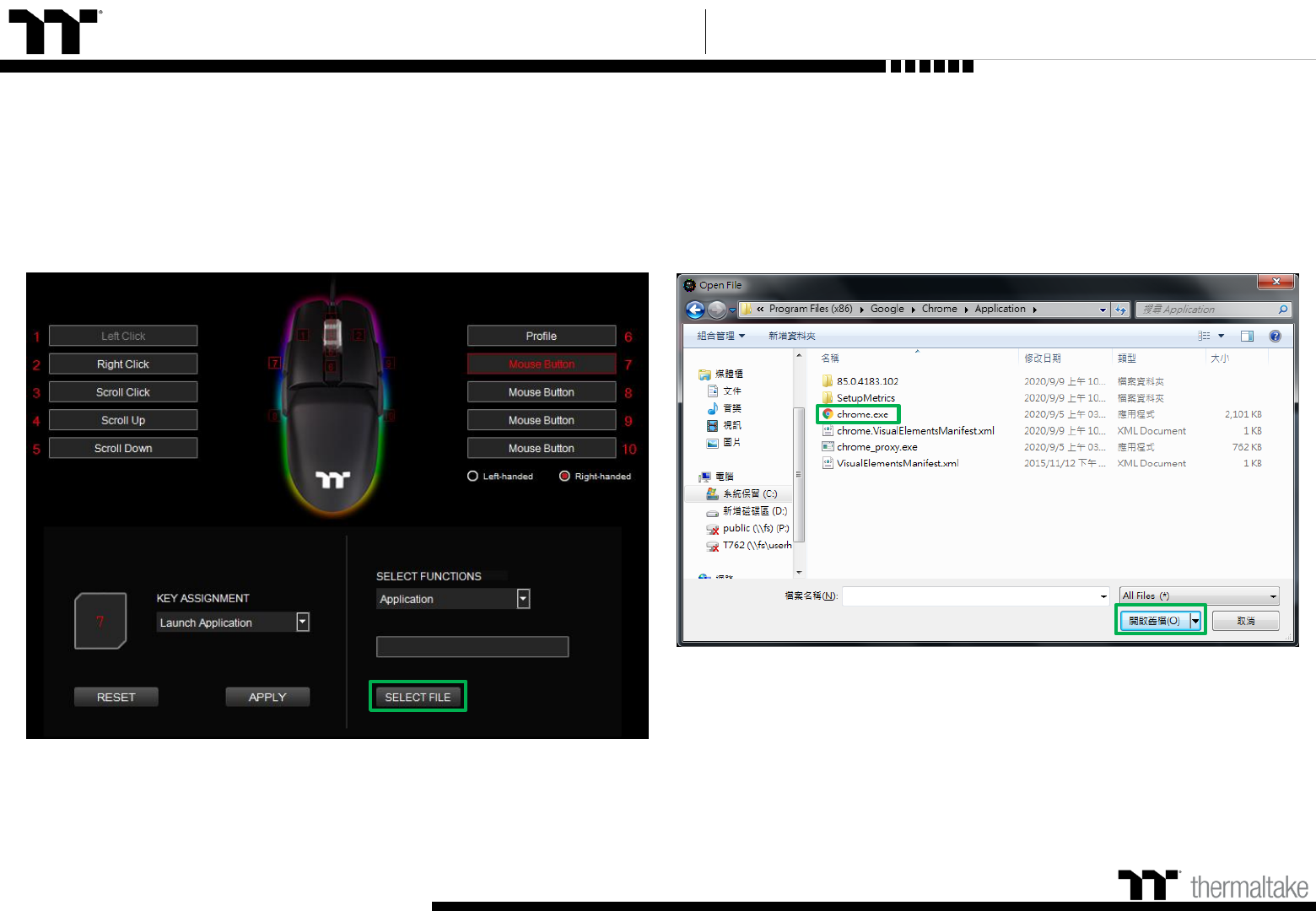Click the search magnifier icon

pyautogui.click(x=1282, y=310)
